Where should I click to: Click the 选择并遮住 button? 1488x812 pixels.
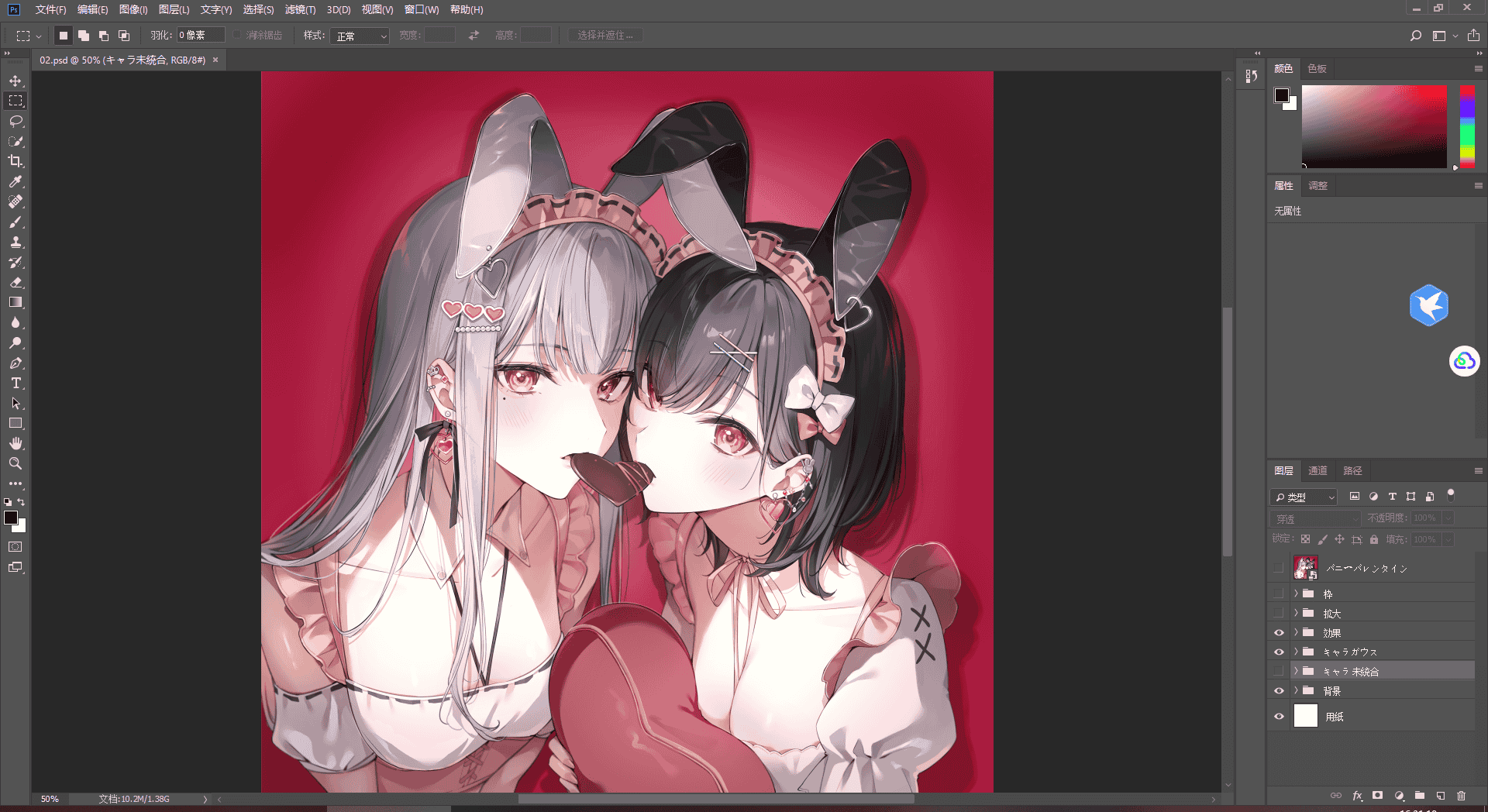(604, 36)
